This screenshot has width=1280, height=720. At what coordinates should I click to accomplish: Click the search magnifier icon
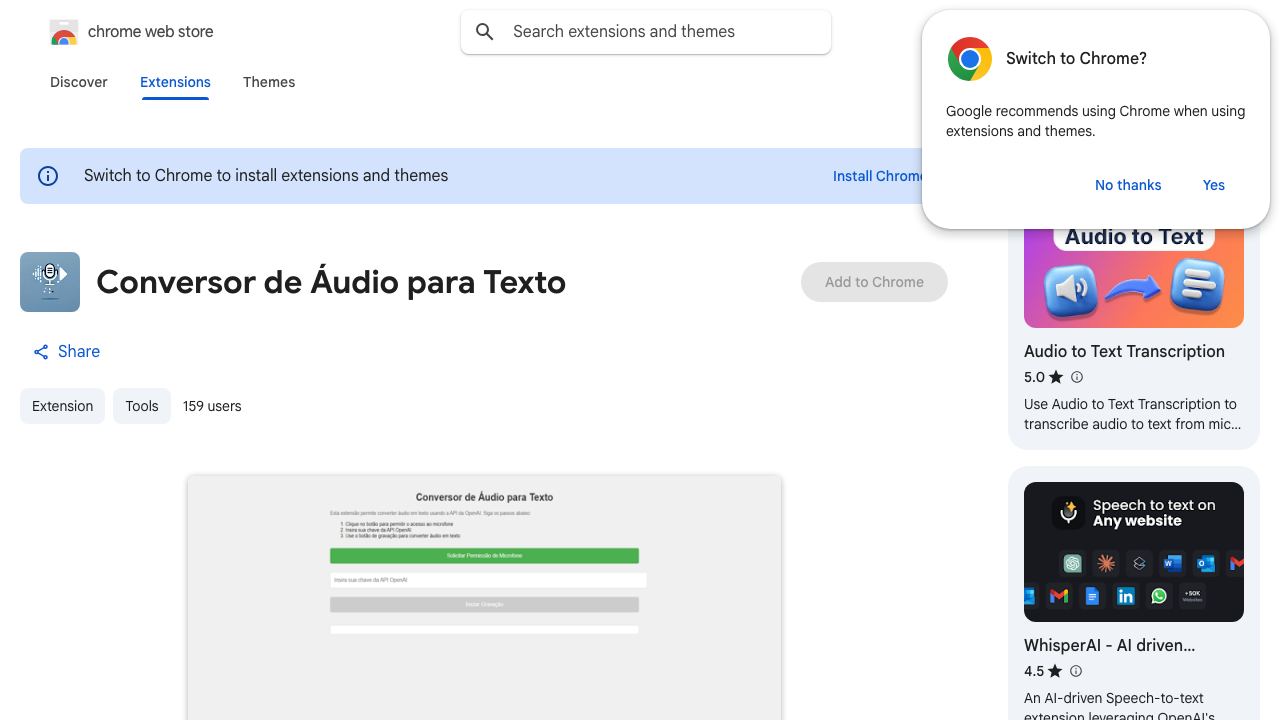485,32
